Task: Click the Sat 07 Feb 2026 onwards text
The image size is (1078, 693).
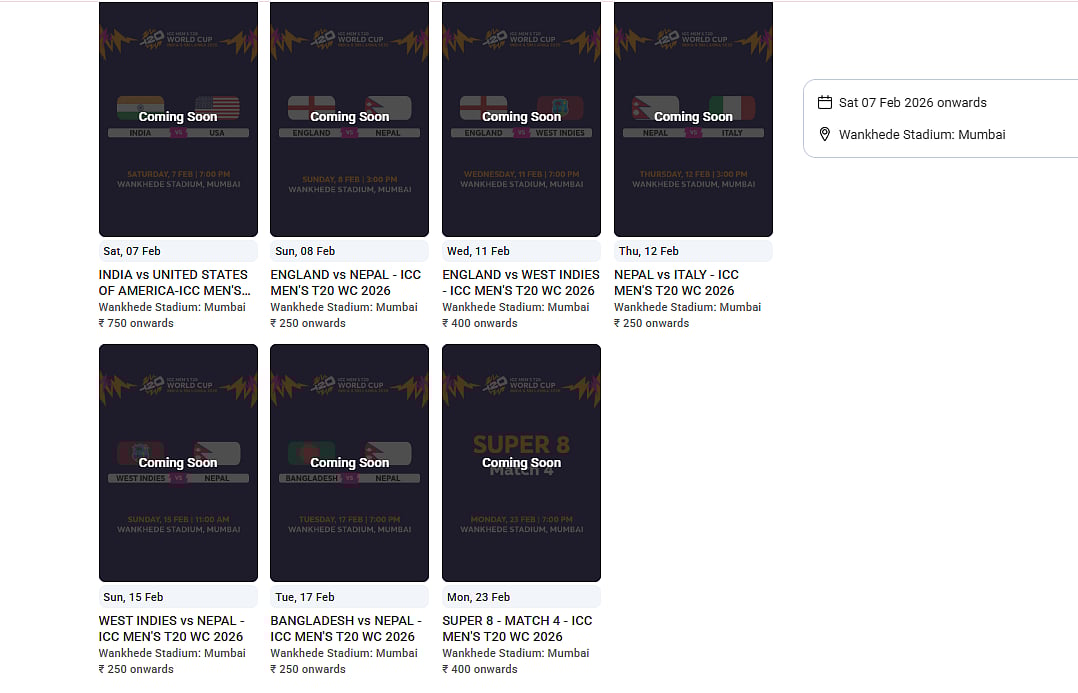Action: [912, 102]
